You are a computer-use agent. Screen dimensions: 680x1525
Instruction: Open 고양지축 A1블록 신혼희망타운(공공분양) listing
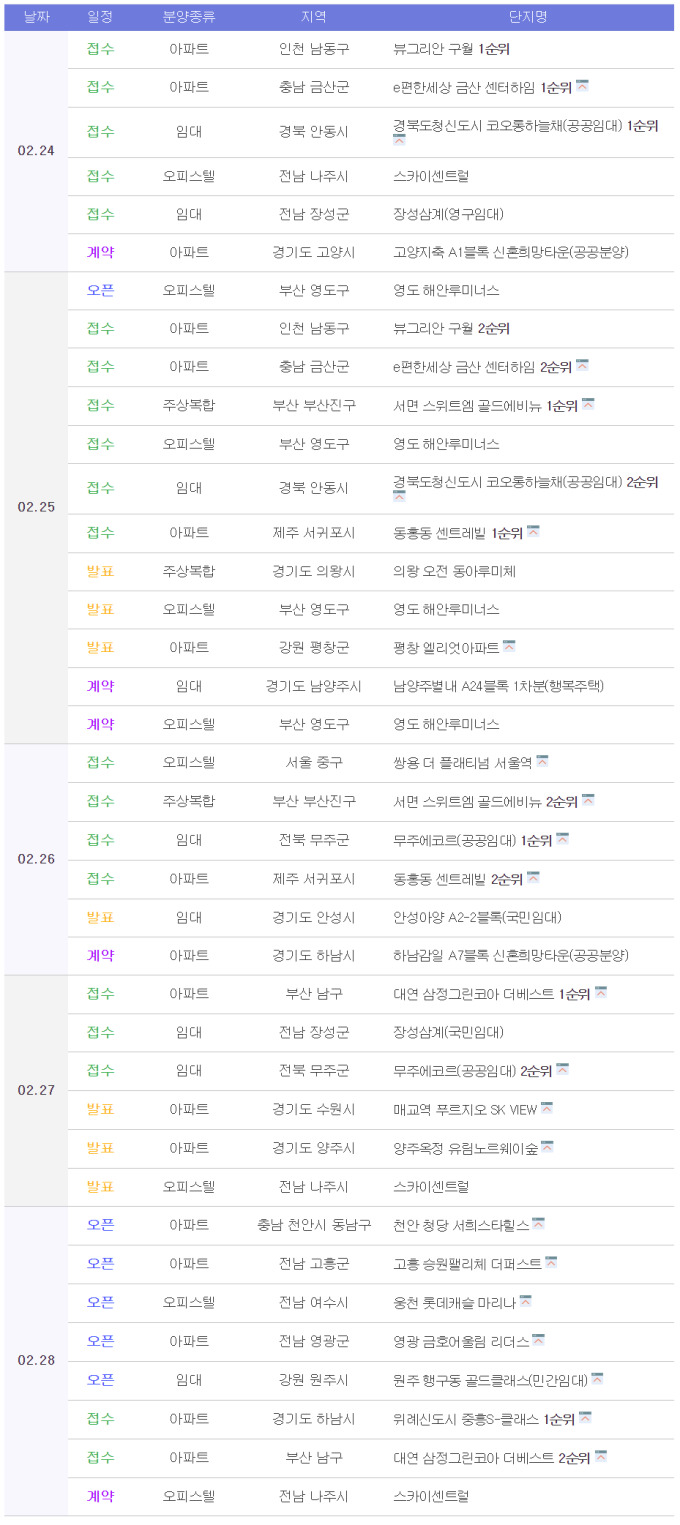click(x=511, y=252)
